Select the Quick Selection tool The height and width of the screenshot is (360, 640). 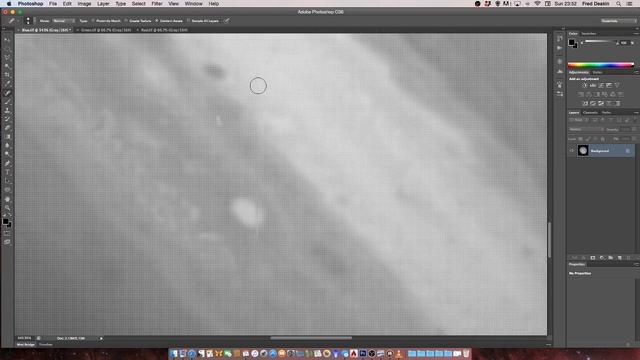7,66
